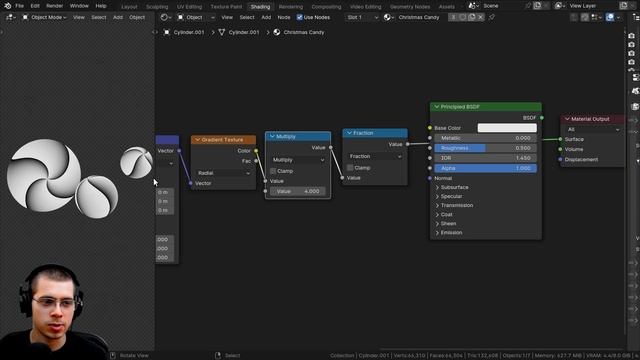
Task: Enable Clamp on the Multiply node
Action: pos(273,171)
